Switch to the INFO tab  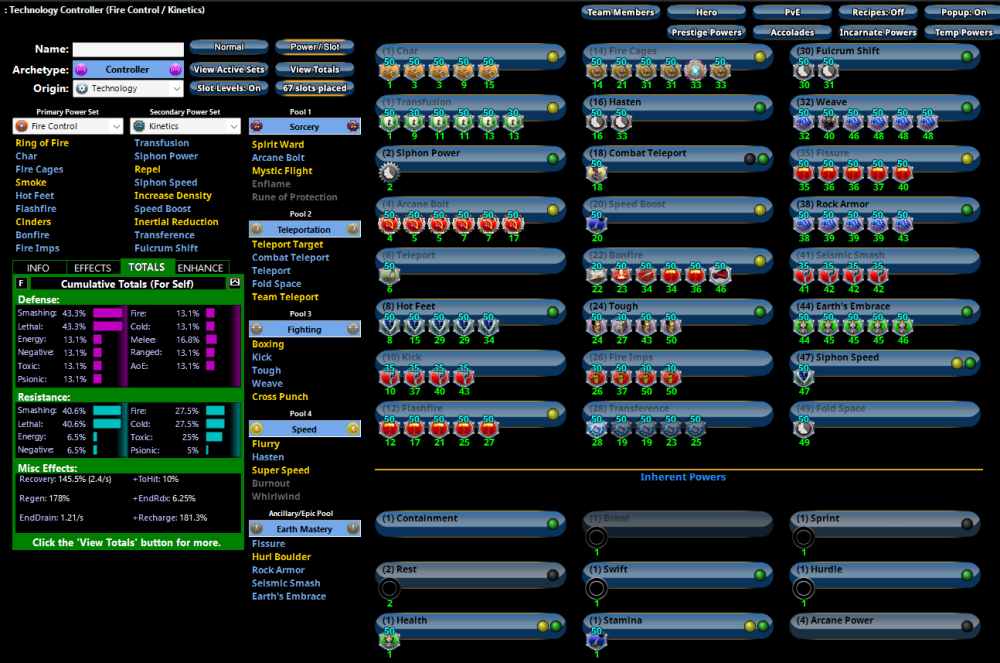pos(38,267)
